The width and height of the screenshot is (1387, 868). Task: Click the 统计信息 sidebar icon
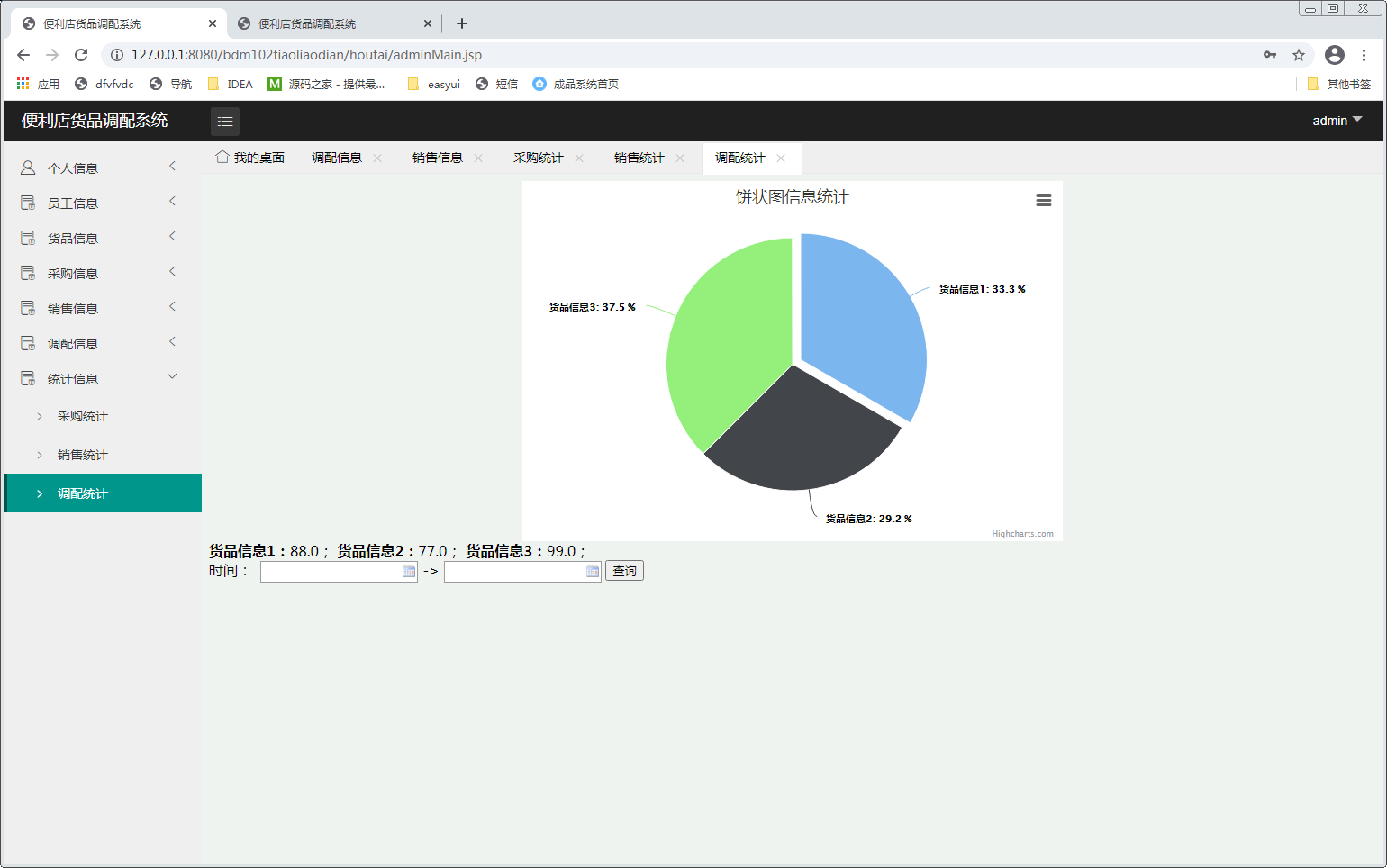[28, 378]
